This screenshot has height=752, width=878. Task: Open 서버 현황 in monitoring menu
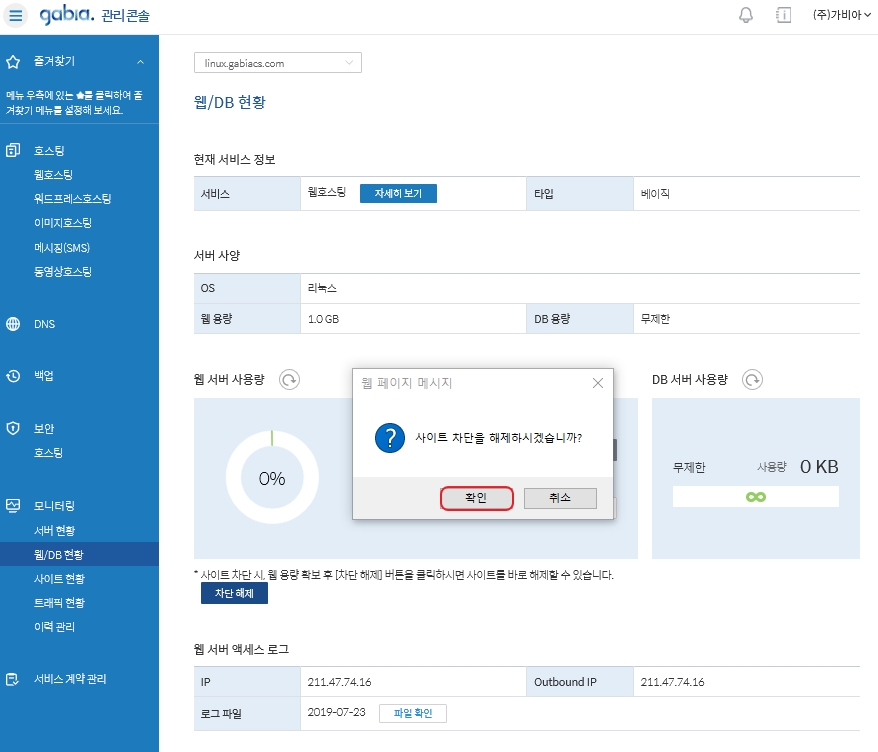point(54,530)
